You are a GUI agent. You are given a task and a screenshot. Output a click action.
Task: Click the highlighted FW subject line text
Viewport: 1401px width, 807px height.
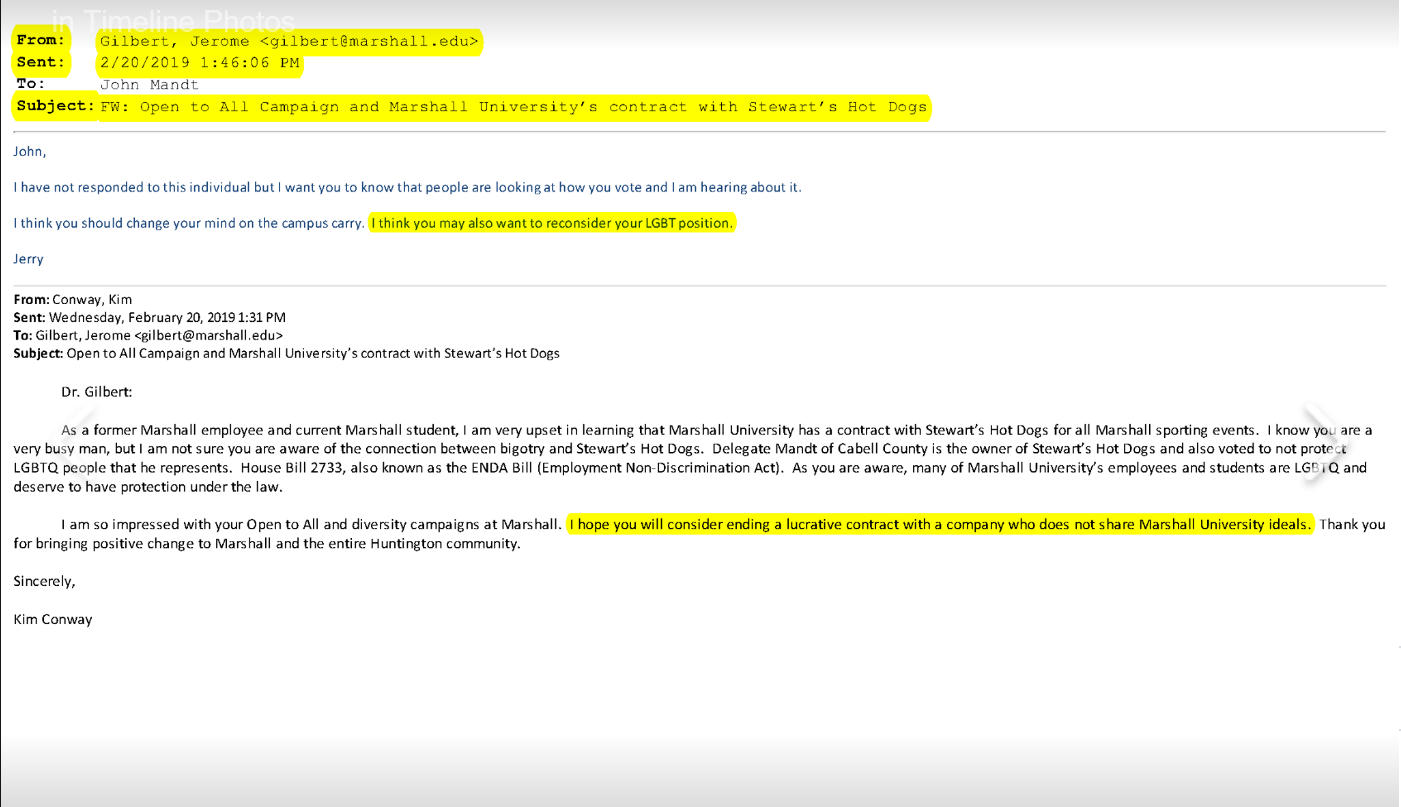513,107
